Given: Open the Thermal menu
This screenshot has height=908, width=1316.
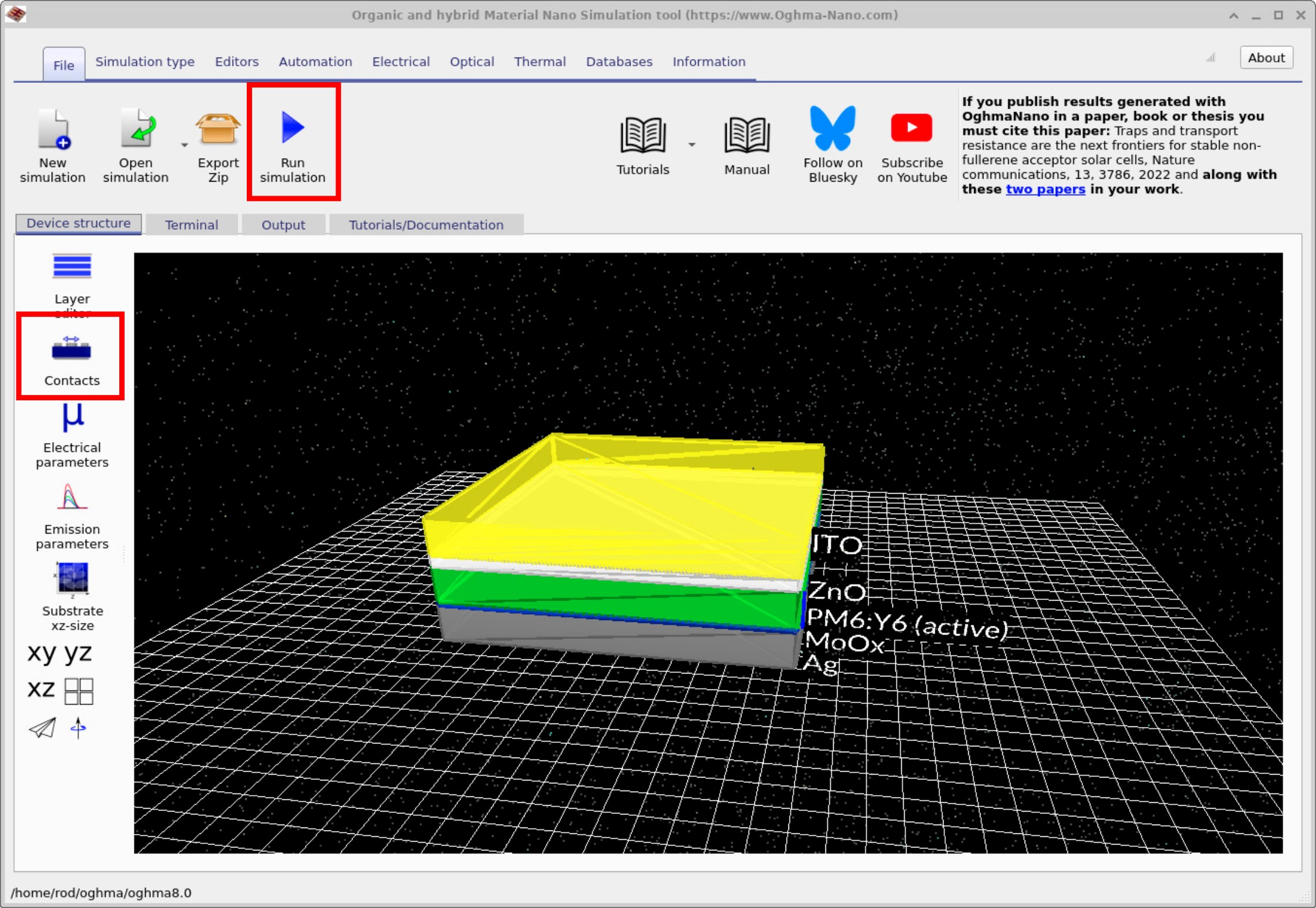Looking at the screenshot, I should [x=539, y=62].
